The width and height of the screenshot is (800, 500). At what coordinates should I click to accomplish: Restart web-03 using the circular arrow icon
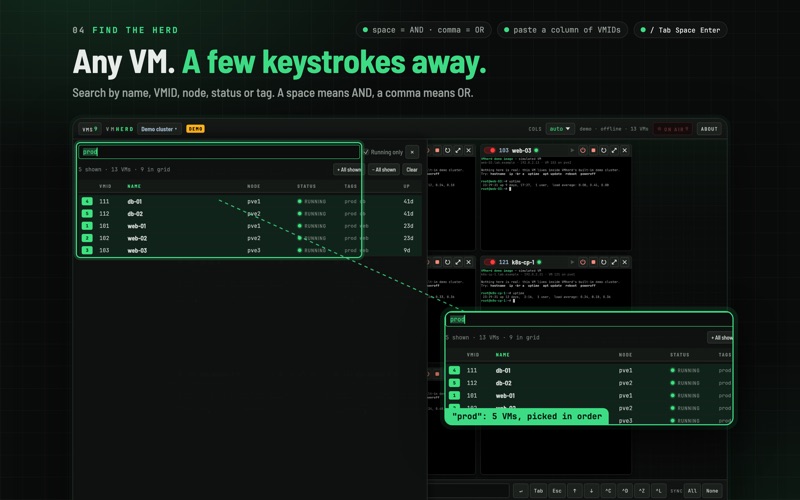click(604, 151)
